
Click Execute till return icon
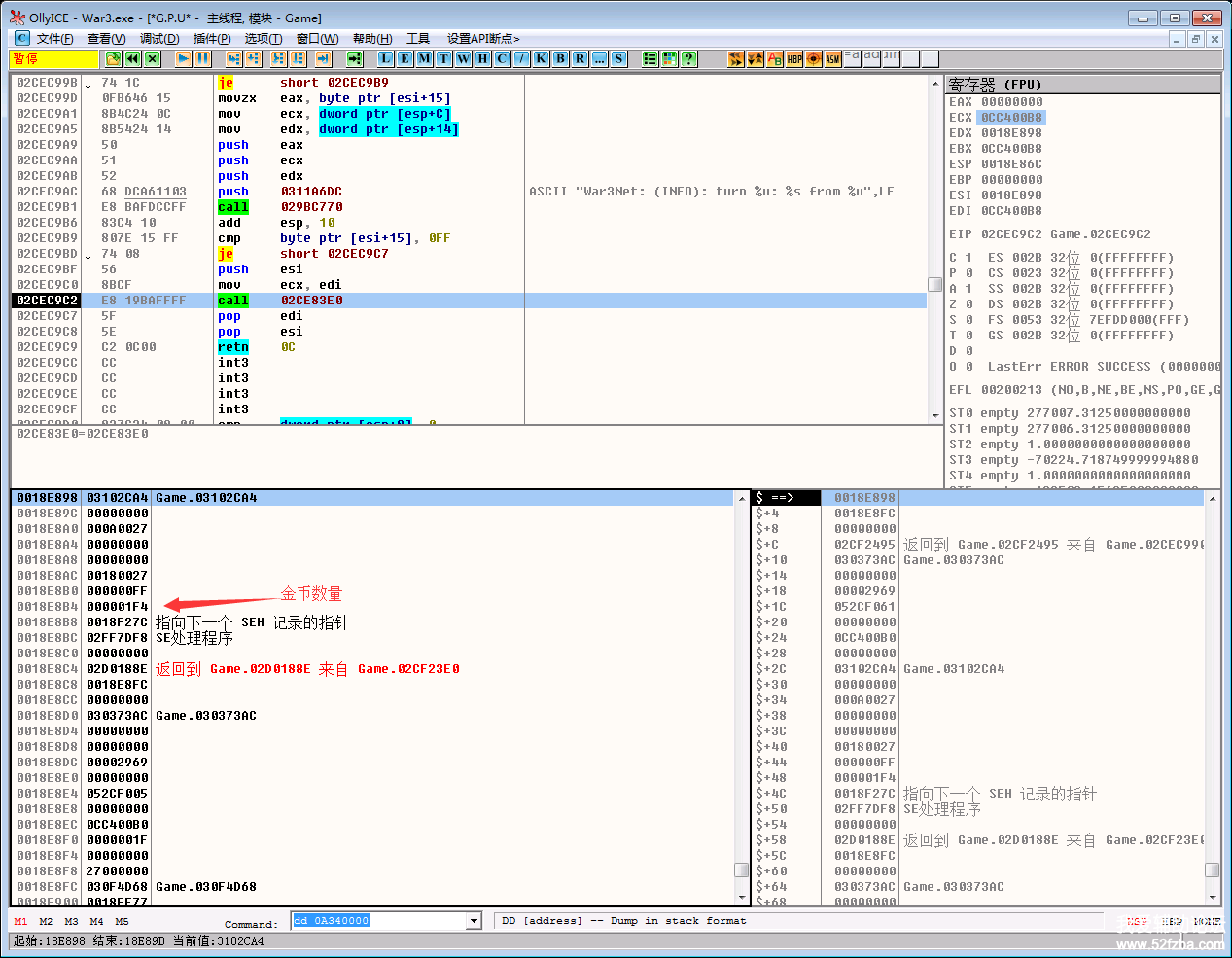click(x=323, y=58)
